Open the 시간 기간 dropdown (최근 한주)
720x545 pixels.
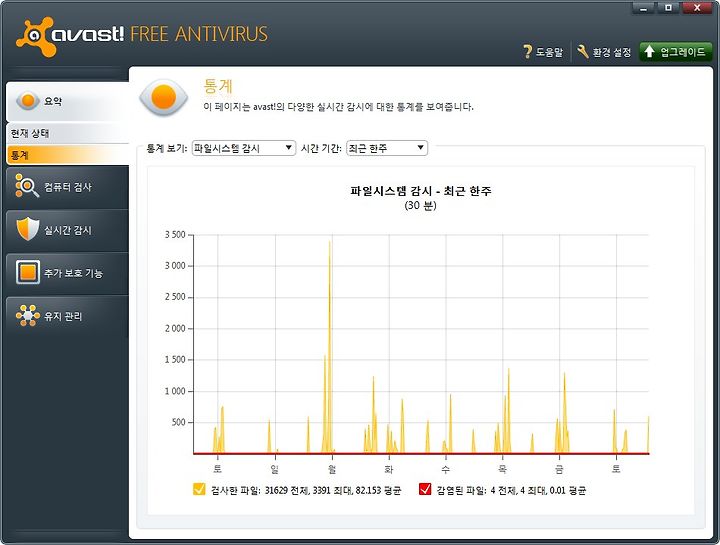click(x=387, y=148)
